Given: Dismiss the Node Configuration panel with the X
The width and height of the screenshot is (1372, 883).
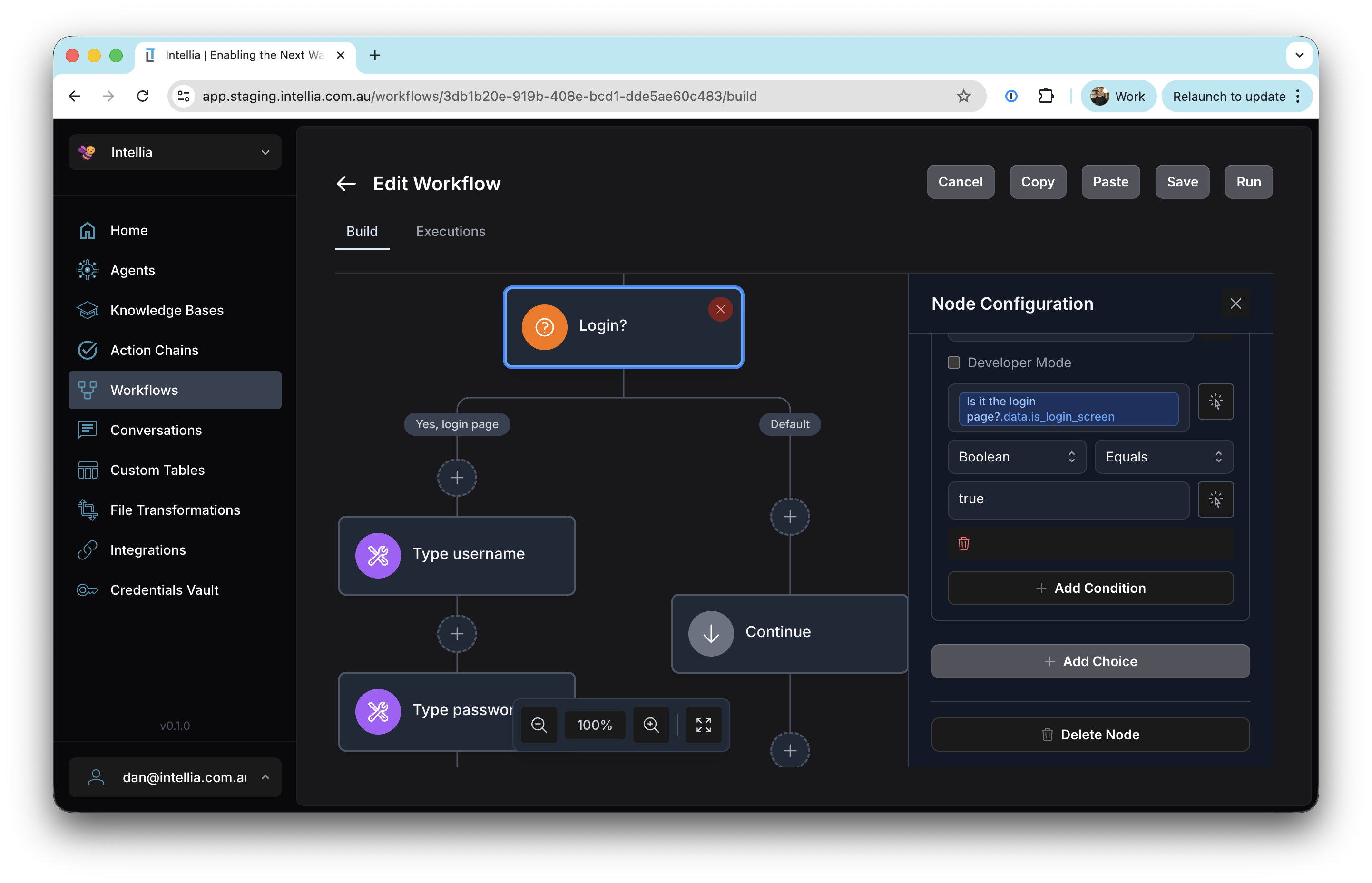Looking at the screenshot, I should (1236, 304).
